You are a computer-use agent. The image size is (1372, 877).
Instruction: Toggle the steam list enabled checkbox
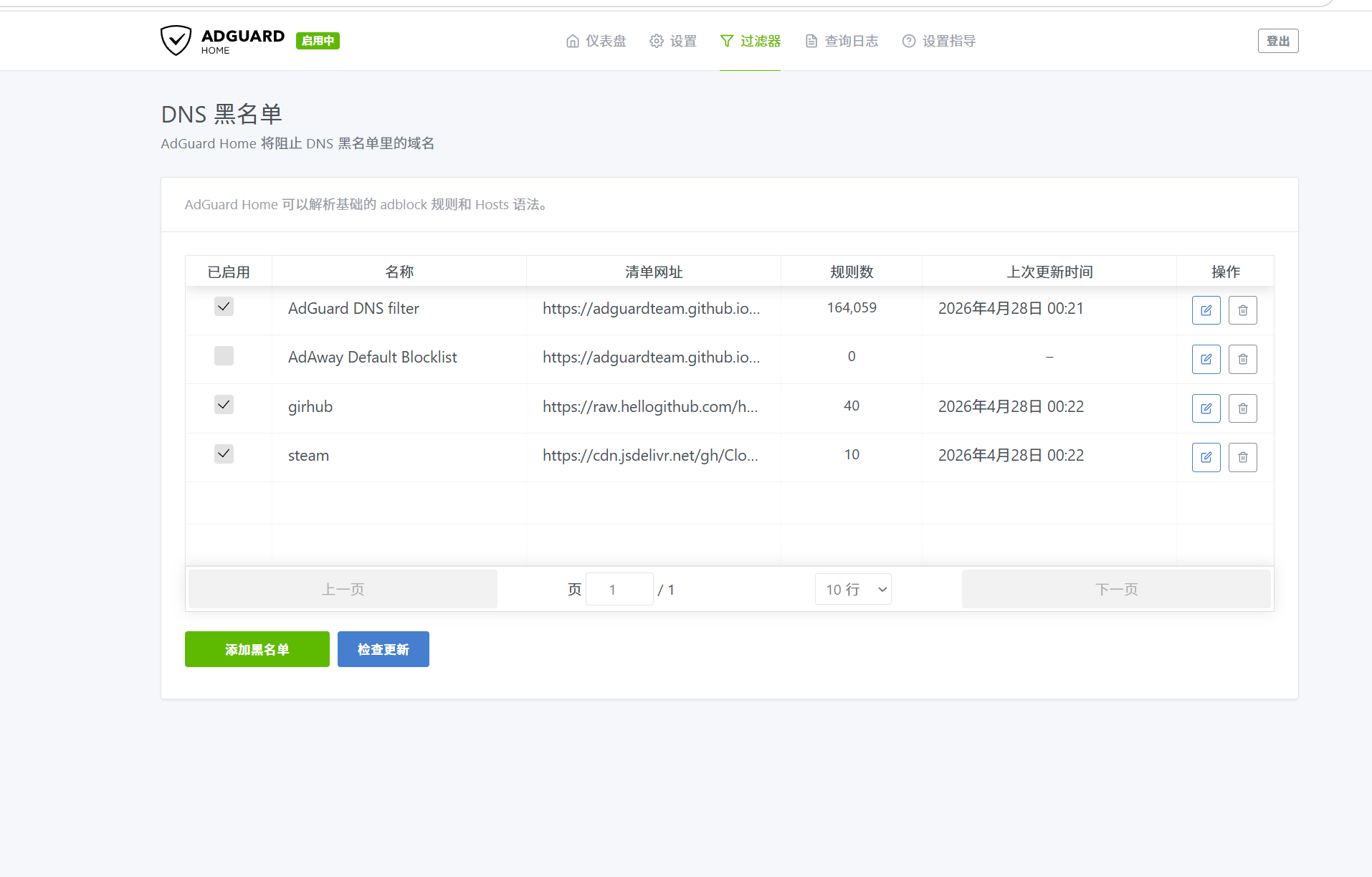point(224,454)
